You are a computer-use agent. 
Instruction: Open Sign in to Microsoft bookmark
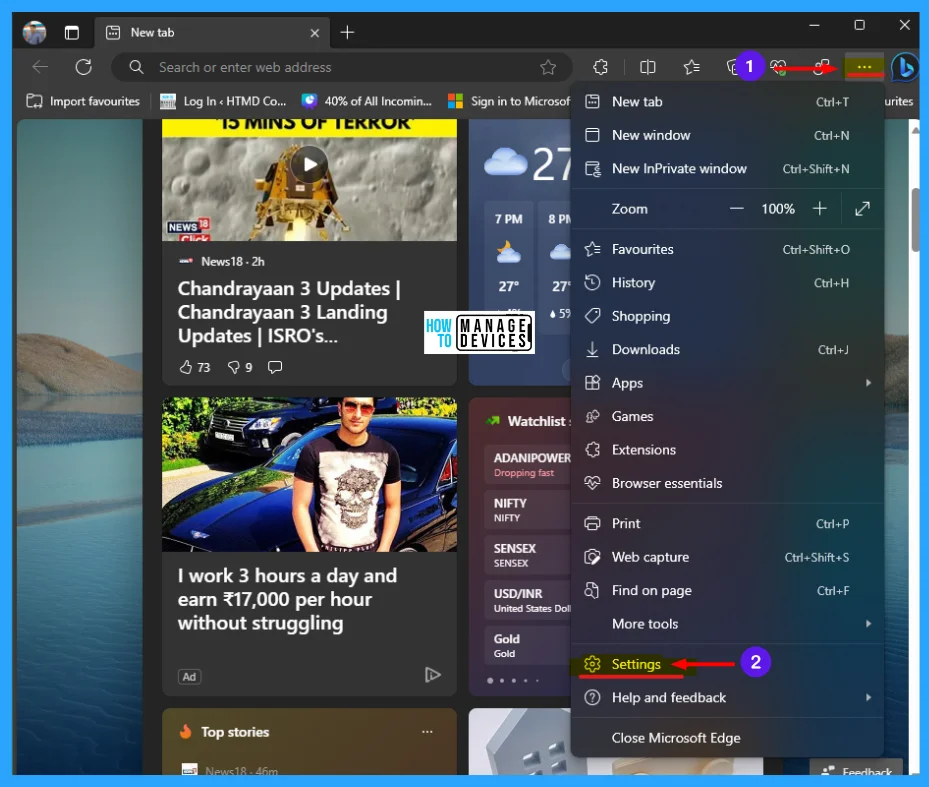click(x=509, y=101)
